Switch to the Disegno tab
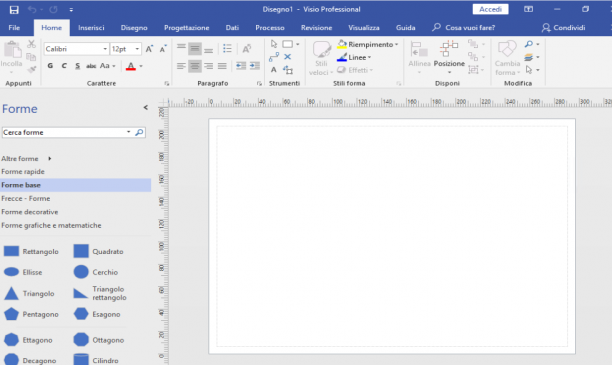Viewport: 612px width, 365px height. (x=134, y=28)
